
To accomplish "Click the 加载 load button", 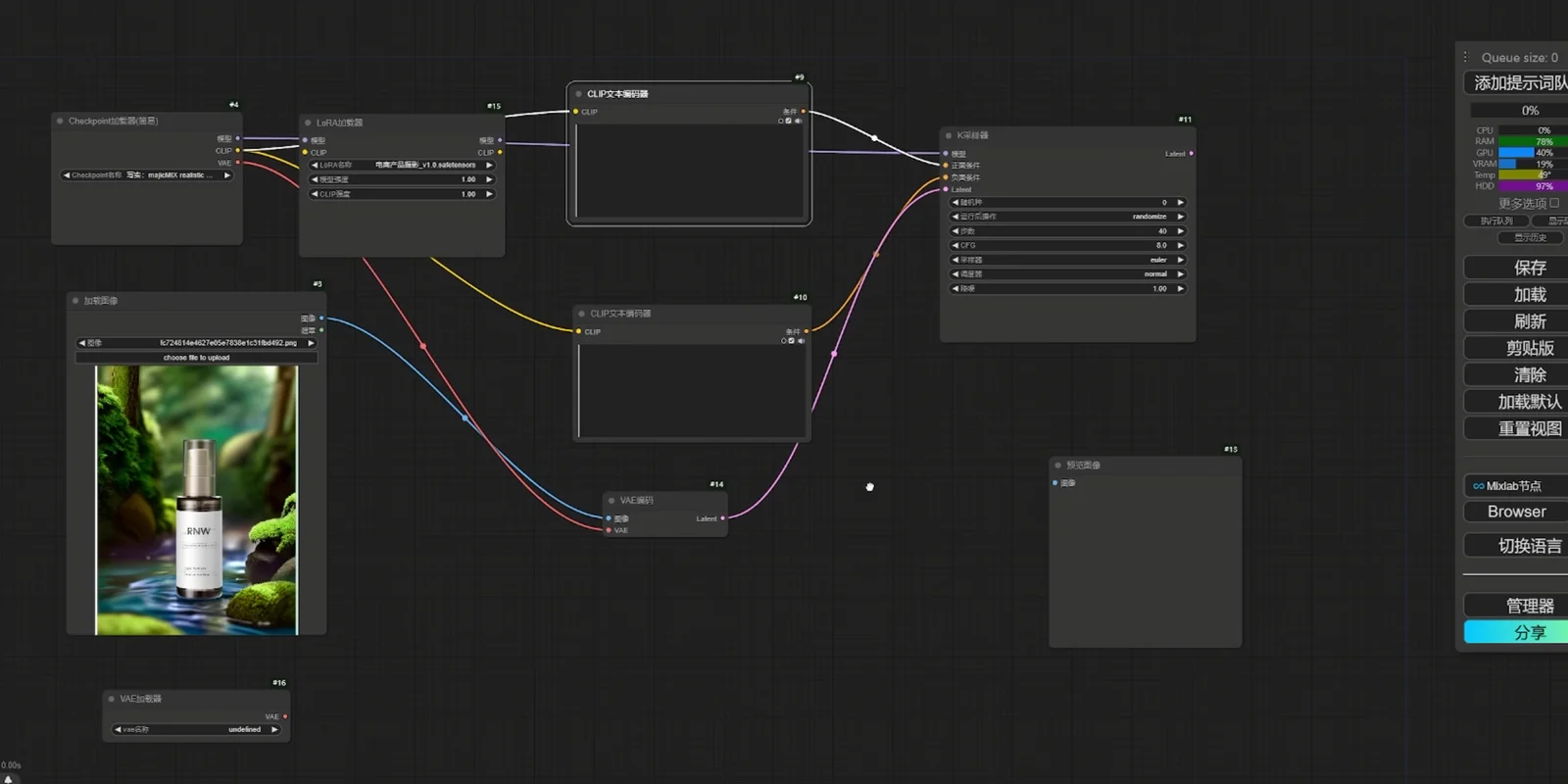I will pos(1517,295).
